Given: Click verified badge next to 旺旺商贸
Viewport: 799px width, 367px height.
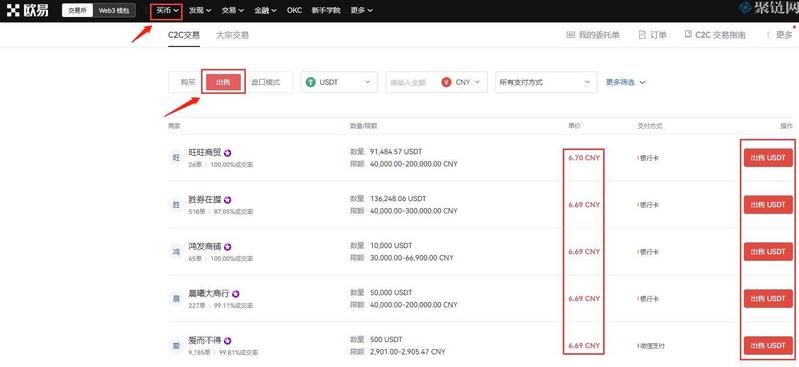Looking at the screenshot, I should (x=228, y=153).
